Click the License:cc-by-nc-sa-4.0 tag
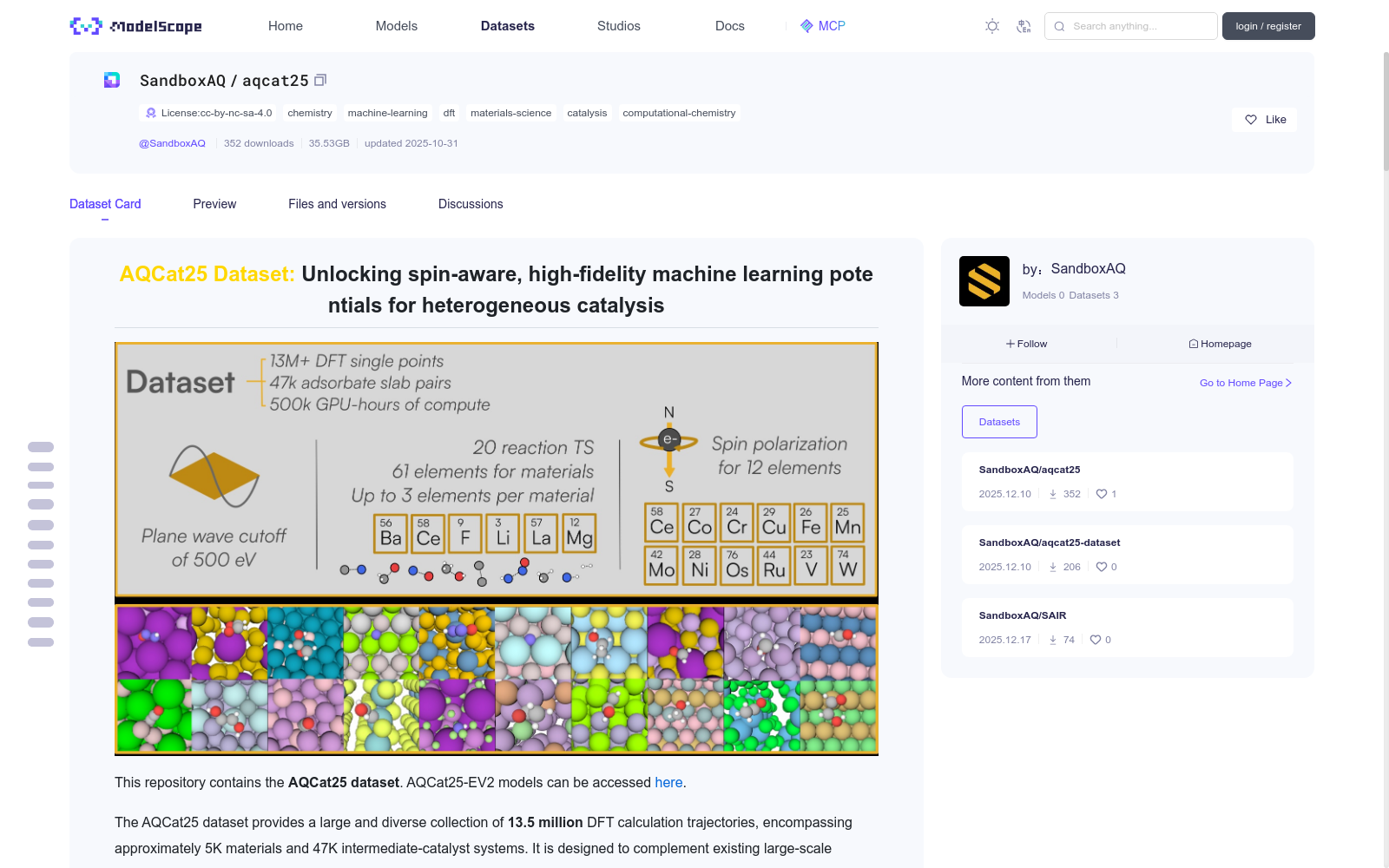Viewport: 1389px width, 868px height. tap(208, 113)
